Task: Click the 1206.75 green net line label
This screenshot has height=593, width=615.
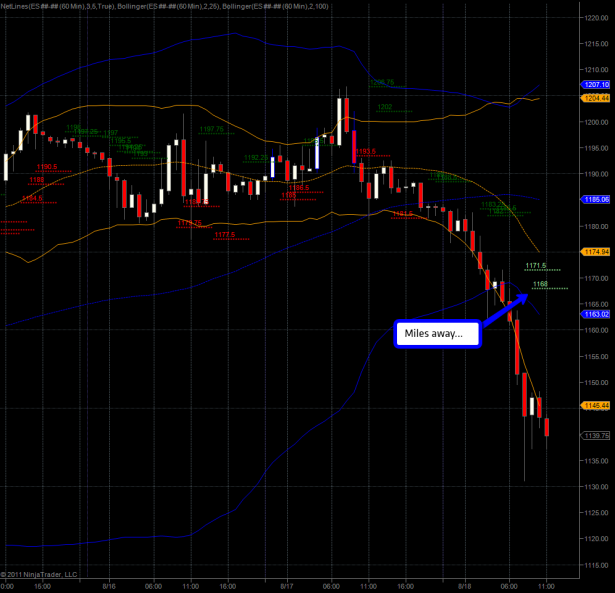Action: coord(381,82)
